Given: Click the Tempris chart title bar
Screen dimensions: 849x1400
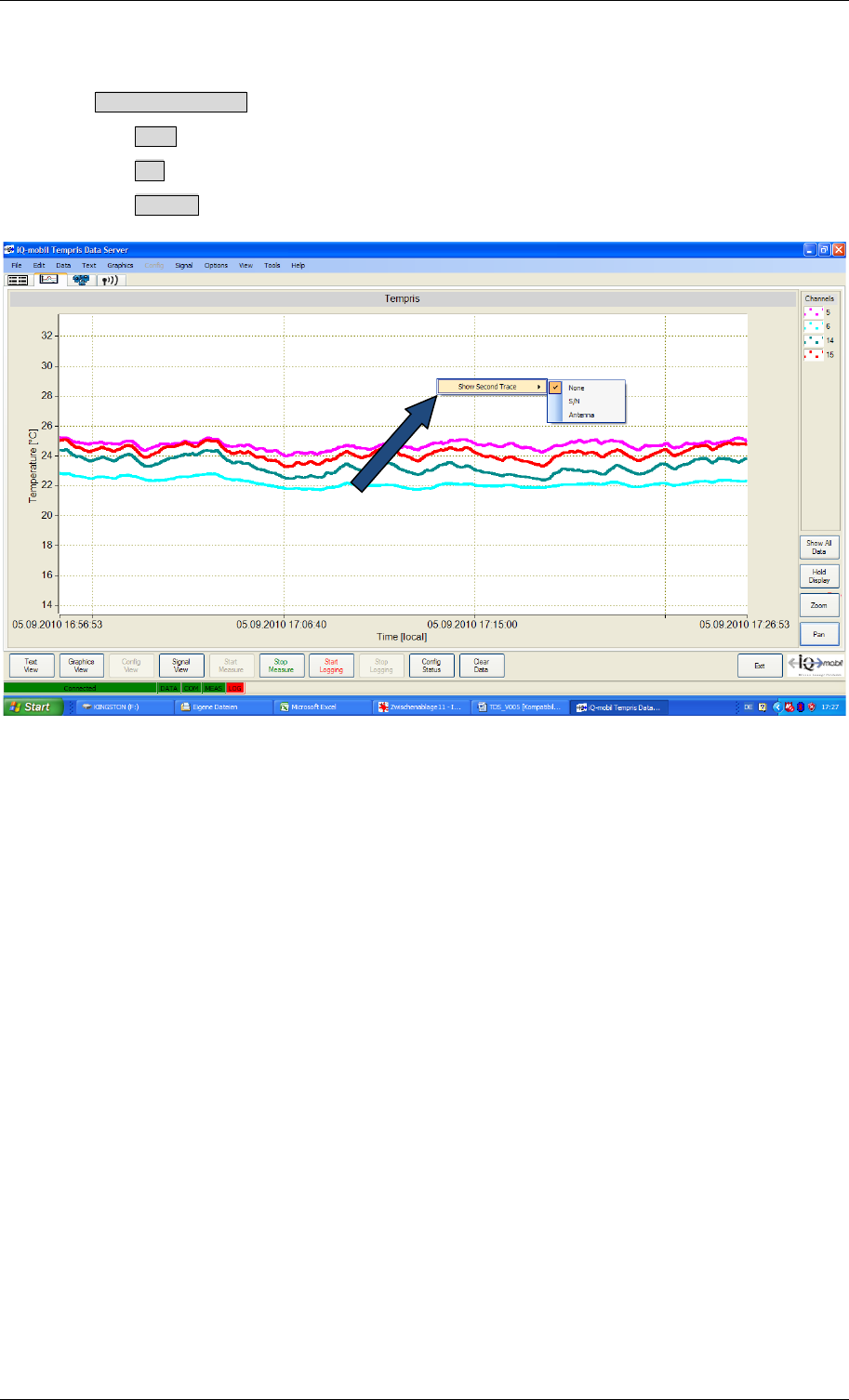Looking at the screenshot, I should (x=404, y=299).
